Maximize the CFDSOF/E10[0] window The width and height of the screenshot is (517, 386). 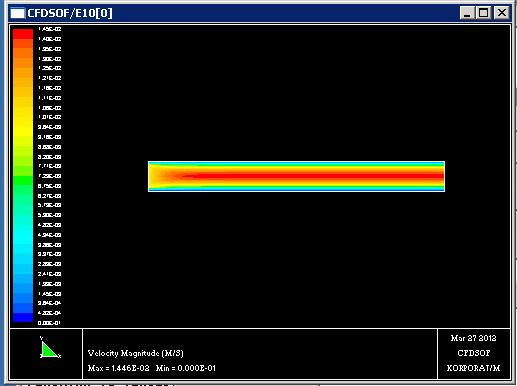(483, 13)
